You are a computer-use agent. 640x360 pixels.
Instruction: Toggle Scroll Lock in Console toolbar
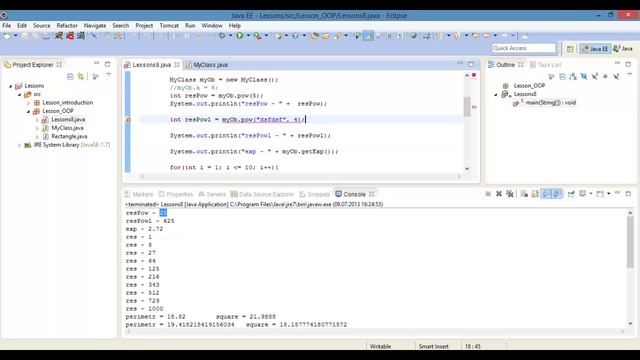click(535, 194)
